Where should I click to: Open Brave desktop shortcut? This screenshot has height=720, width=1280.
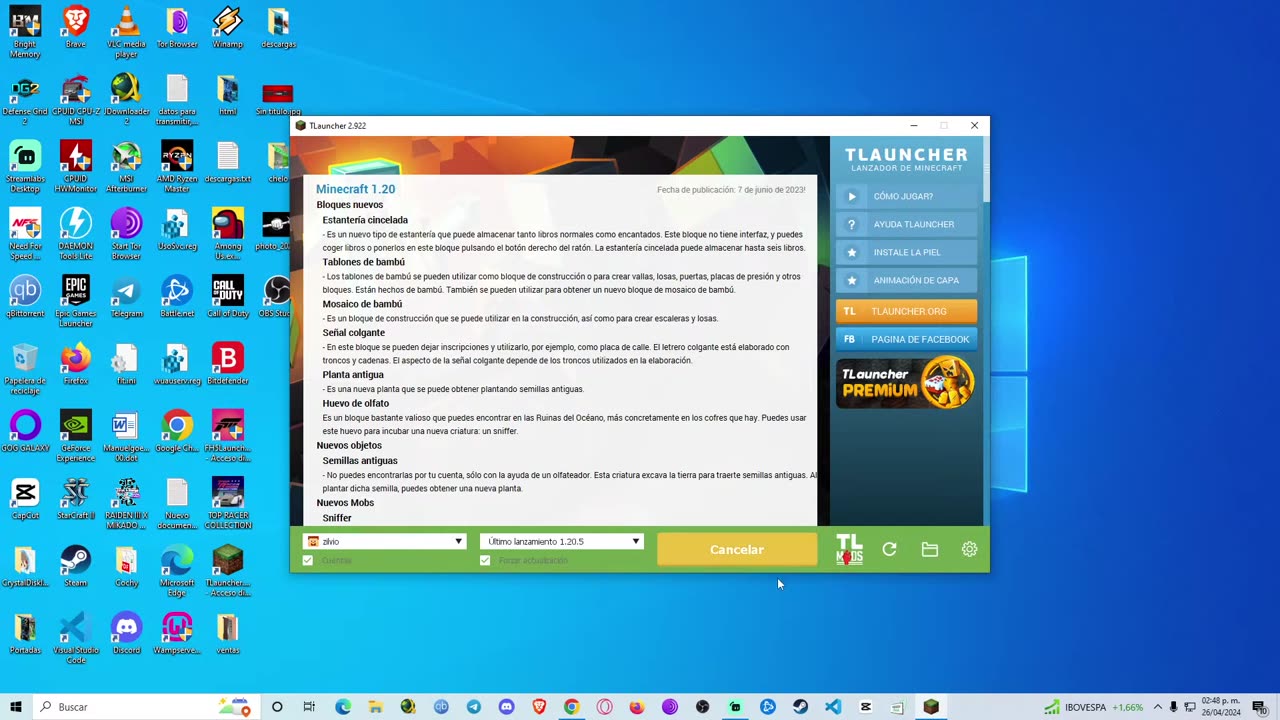[x=75, y=27]
